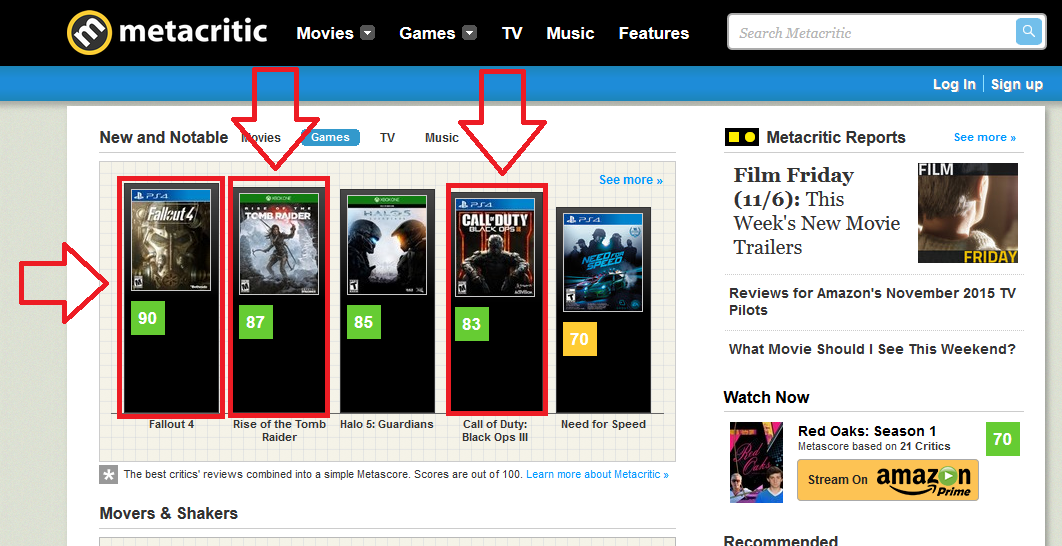Open the Fallout 4 cover art
This screenshot has height=546, width=1062.
pos(171,240)
